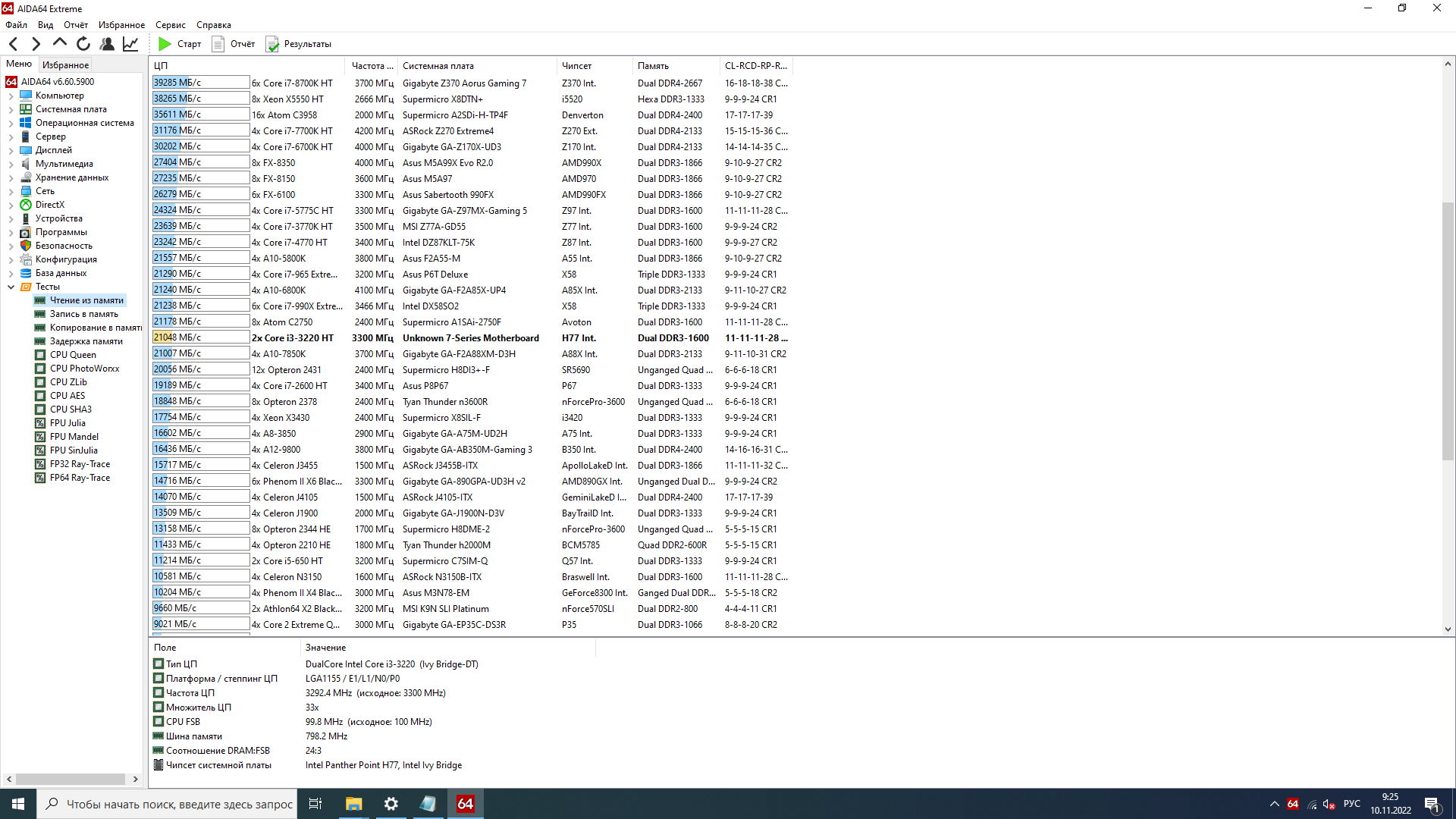This screenshot has height=819, width=1456.
Task: Open File Explorer from the taskbar
Action: point(353,804)
